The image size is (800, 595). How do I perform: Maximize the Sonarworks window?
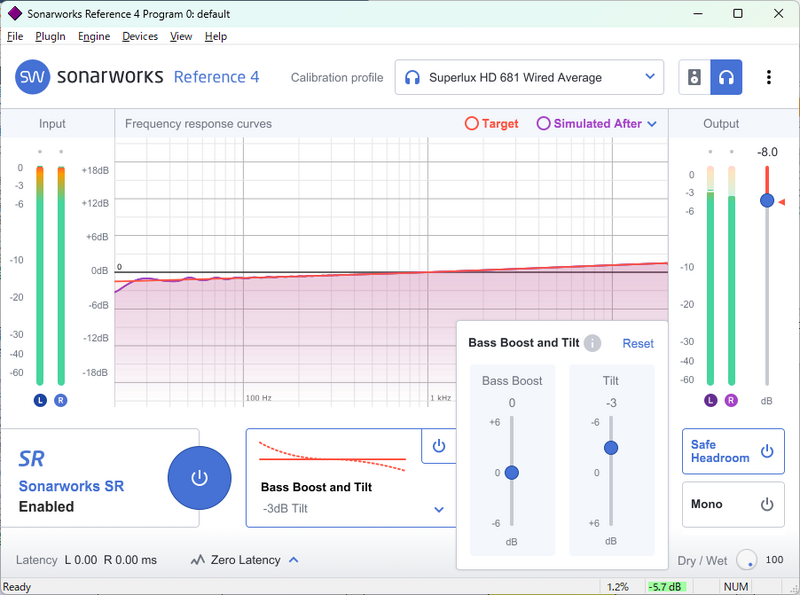(x=738, y=14)
